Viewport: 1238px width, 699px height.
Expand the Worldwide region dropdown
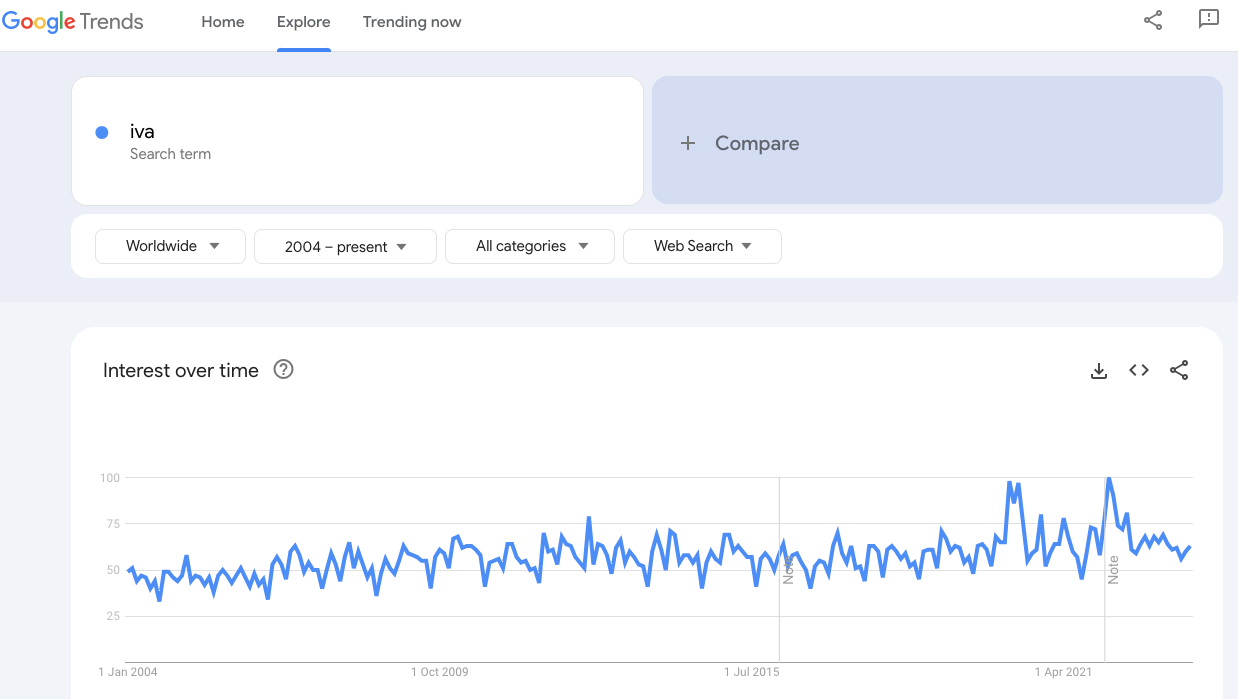[x=170, y=246]
